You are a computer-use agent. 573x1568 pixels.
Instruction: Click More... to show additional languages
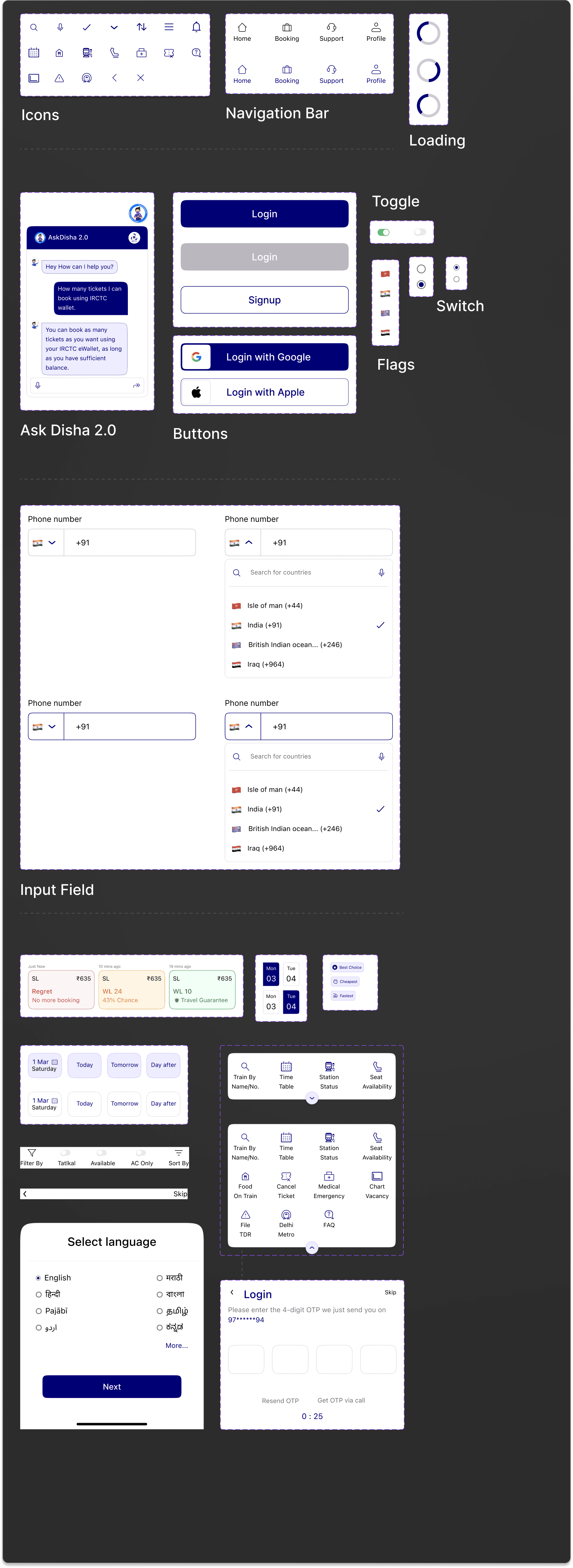pyautogui.click(x=177, y=1345)
